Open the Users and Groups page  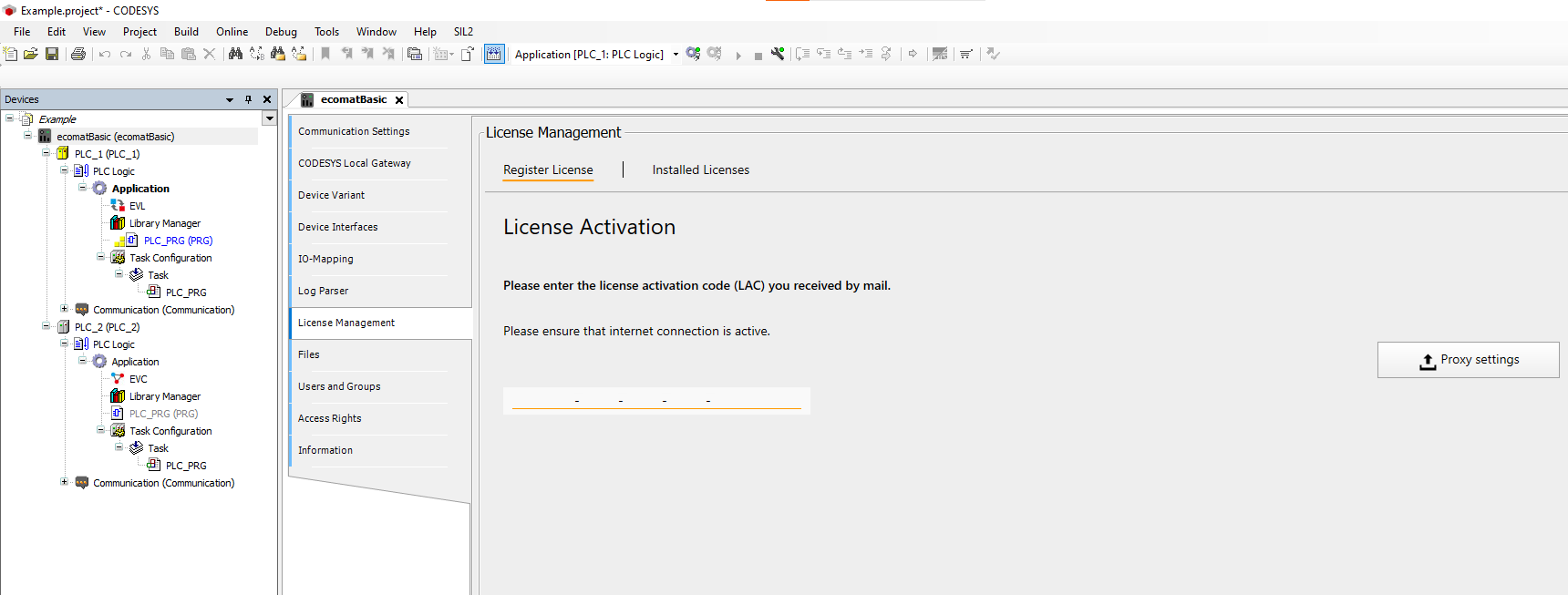[x=339, y=386]
